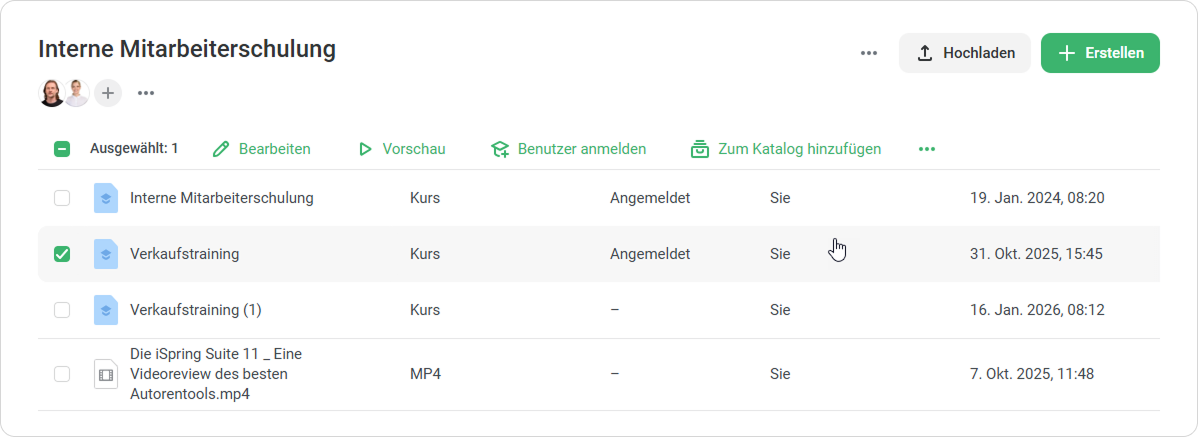The width and height of the screenshot is (1198, 437).
Task: Tick the checkbox for Verkaufstraining (1)
Action: (x=62, y=310)
